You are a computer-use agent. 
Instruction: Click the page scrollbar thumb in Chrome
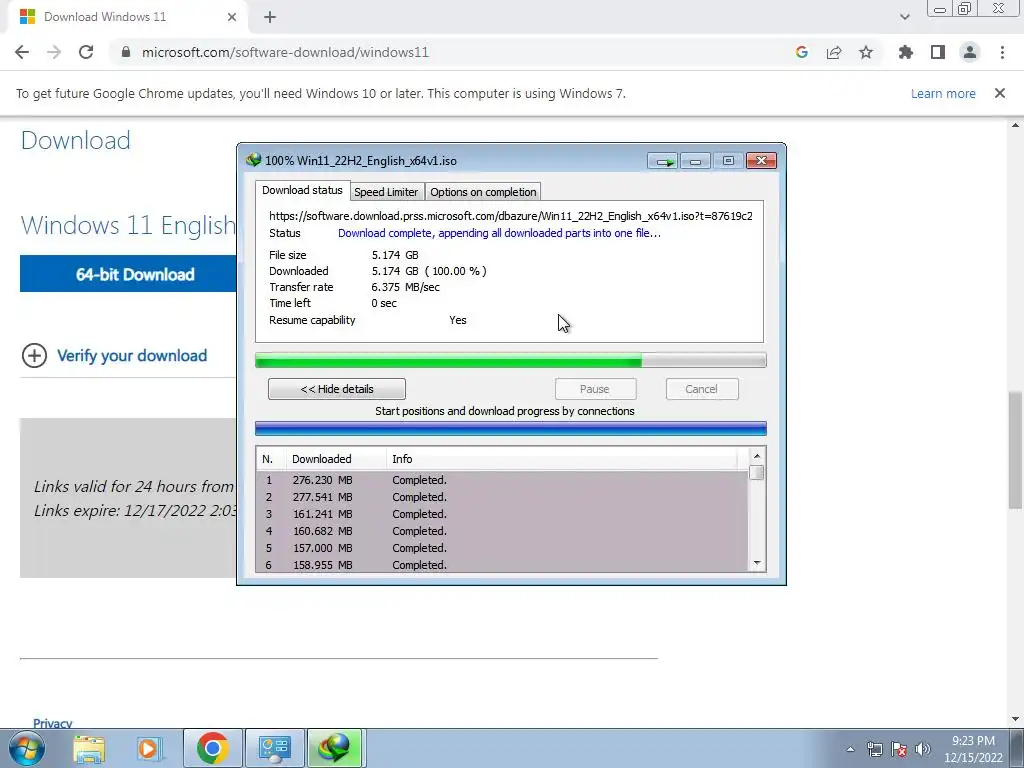[1015, 449]
